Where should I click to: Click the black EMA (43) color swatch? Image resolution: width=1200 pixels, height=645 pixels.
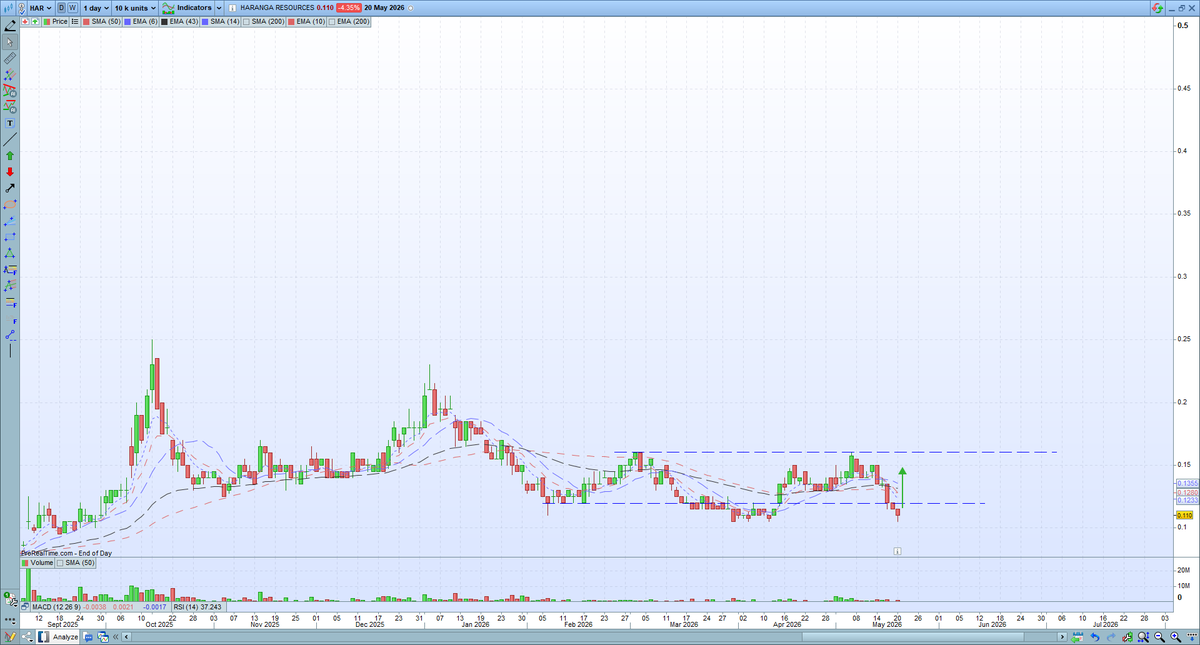[165, 21]
